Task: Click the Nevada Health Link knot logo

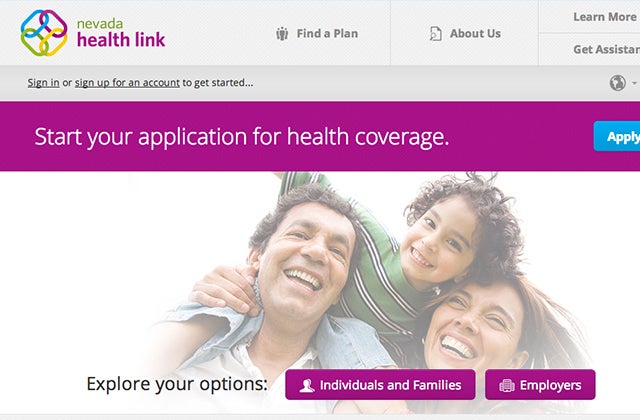Action: pos(44,33)
